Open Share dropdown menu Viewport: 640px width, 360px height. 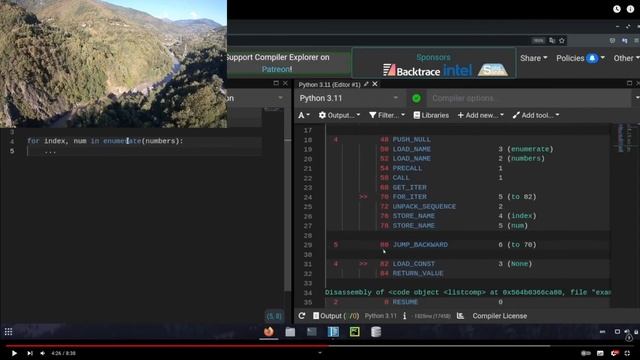pyautogui.click(x=533, y=58)
